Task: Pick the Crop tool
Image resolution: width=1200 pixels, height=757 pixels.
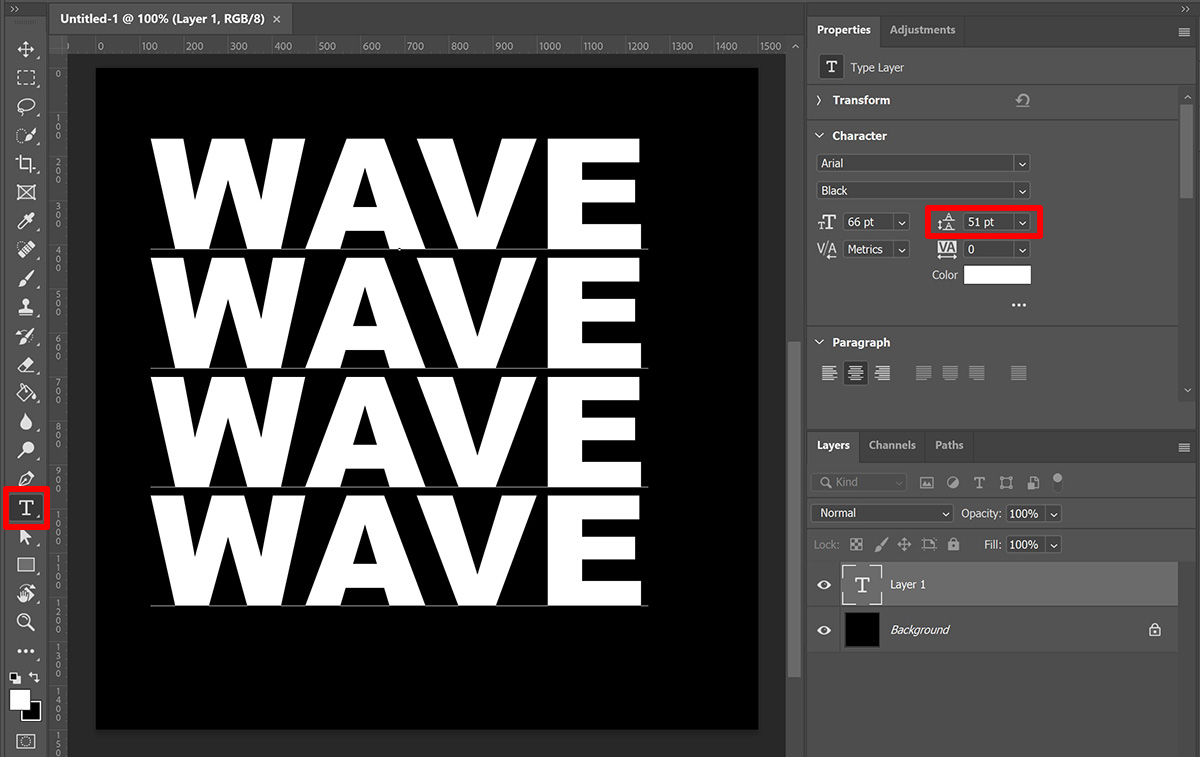Action: tap(25, 164)
